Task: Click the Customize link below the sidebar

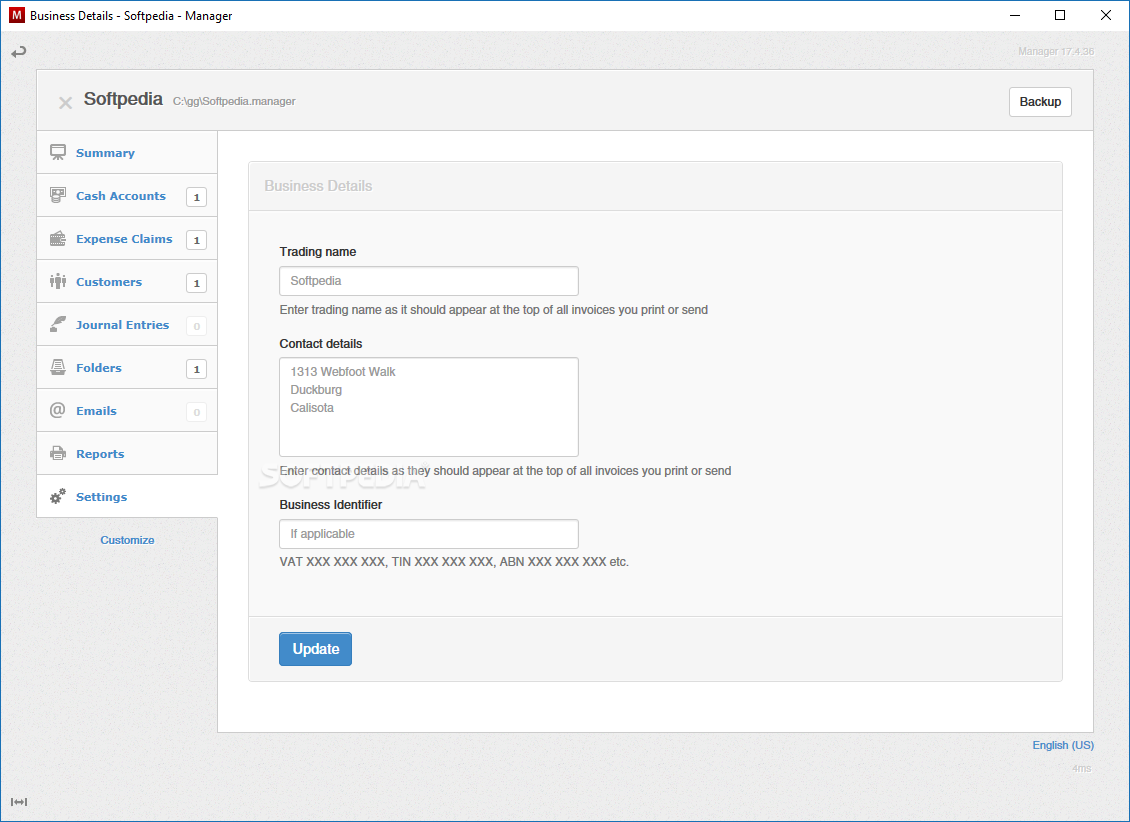Action: (127, 540)
